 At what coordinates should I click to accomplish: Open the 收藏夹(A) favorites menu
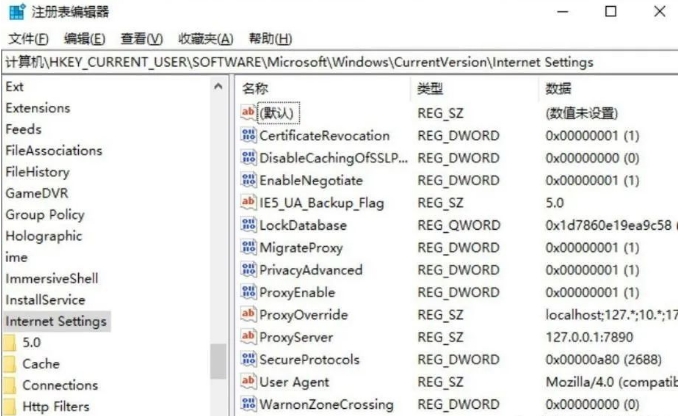pyautogui.click(x=205, y=39)
